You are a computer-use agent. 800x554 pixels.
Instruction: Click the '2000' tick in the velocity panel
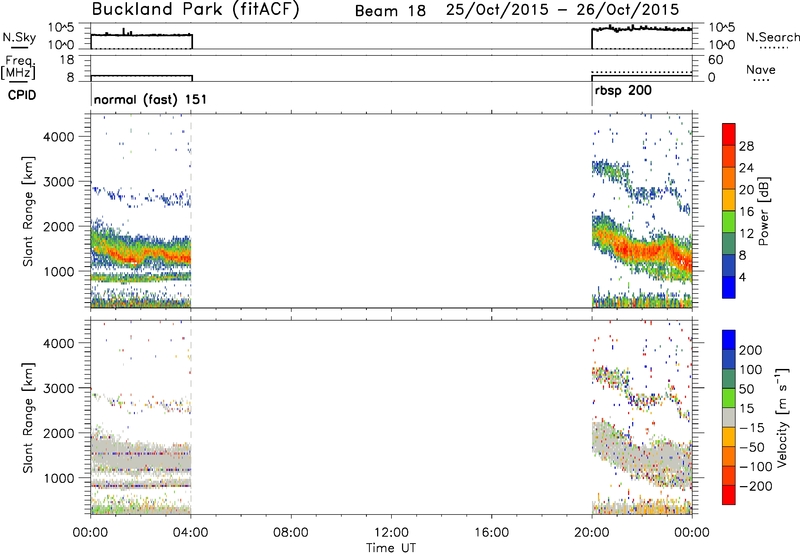pyautogui.click(x=59, y=433)
